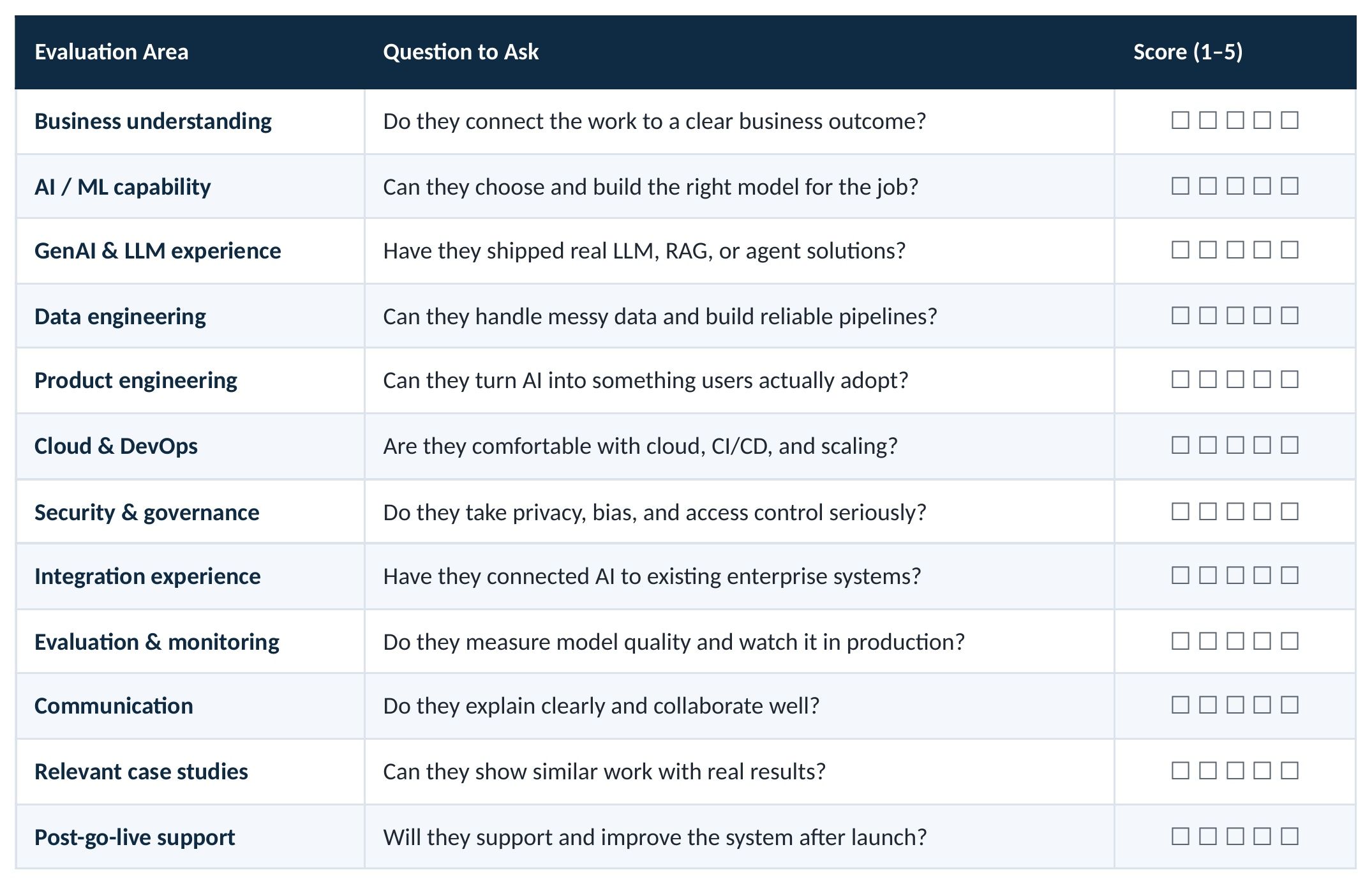Image resolution: width=1372 pixels, height=884 pixels.
Task: Select question about shipped LLM, RAG solutions
Action: point(644,251)
